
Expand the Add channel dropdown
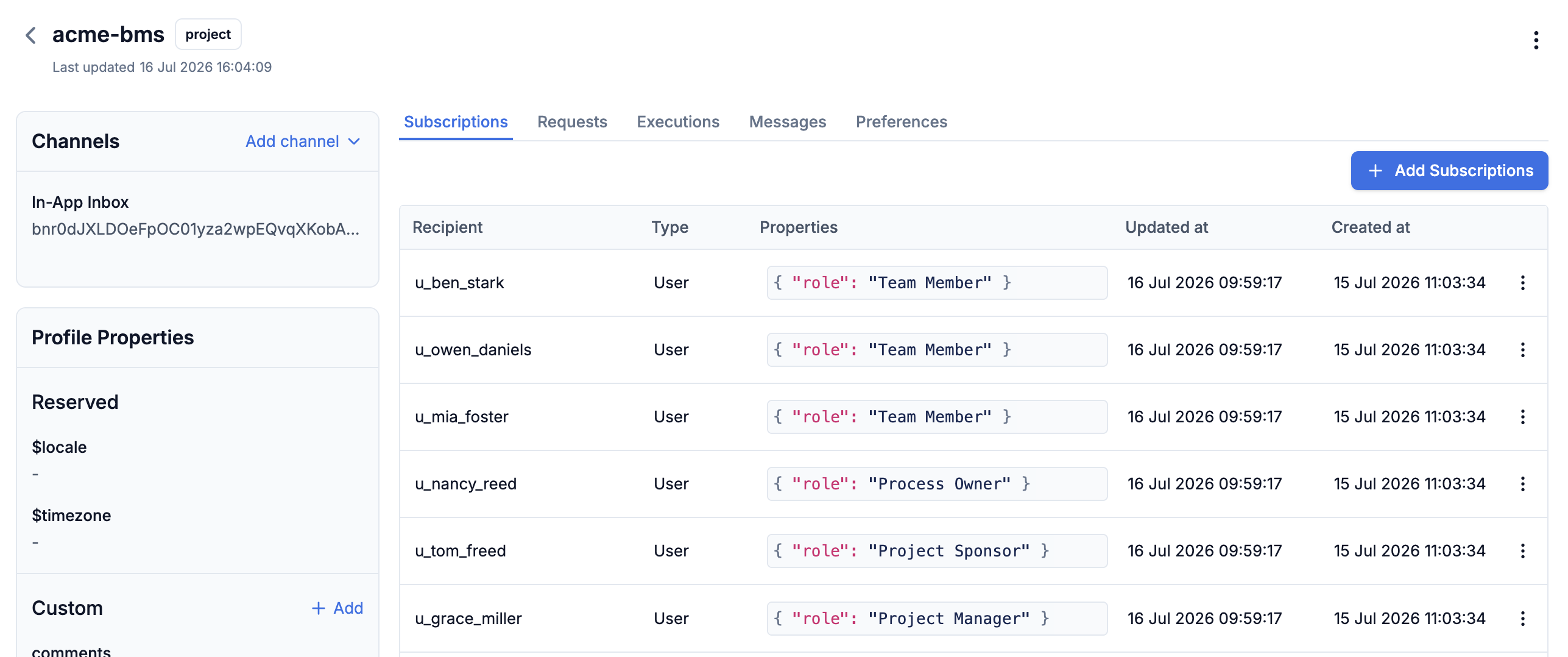coord(303,141)
